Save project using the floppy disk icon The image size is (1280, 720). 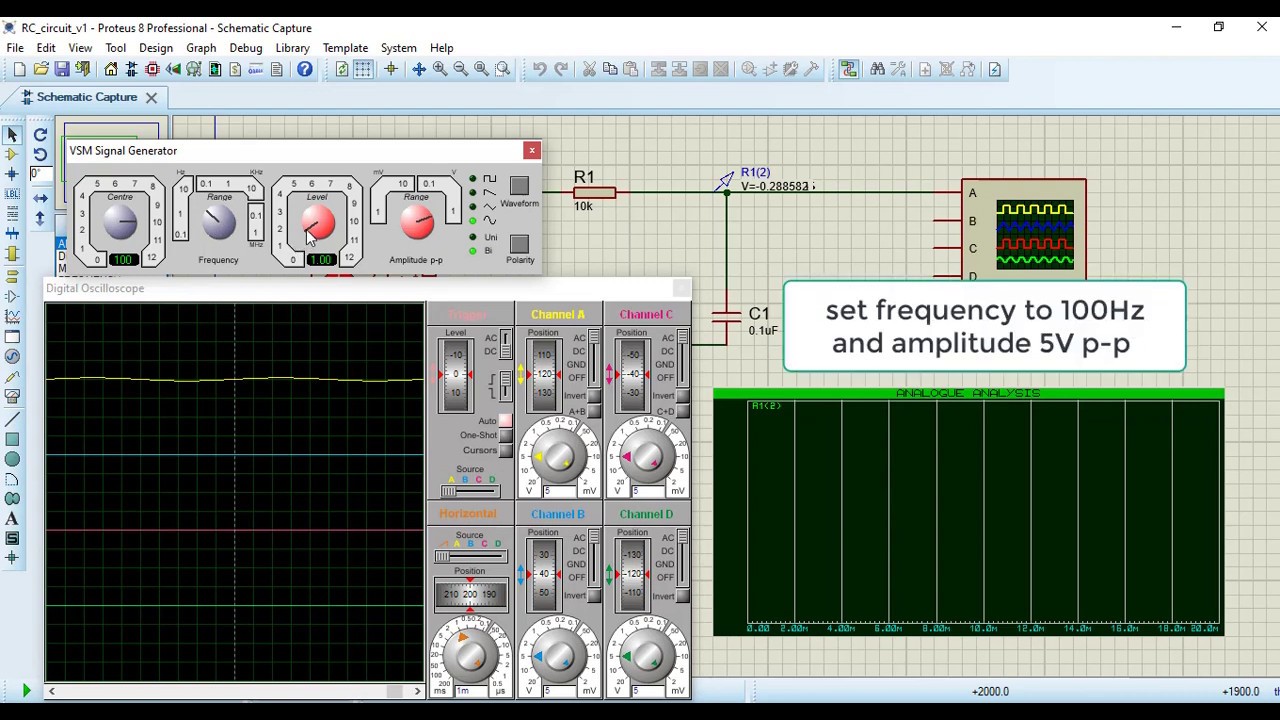(62, 69)
